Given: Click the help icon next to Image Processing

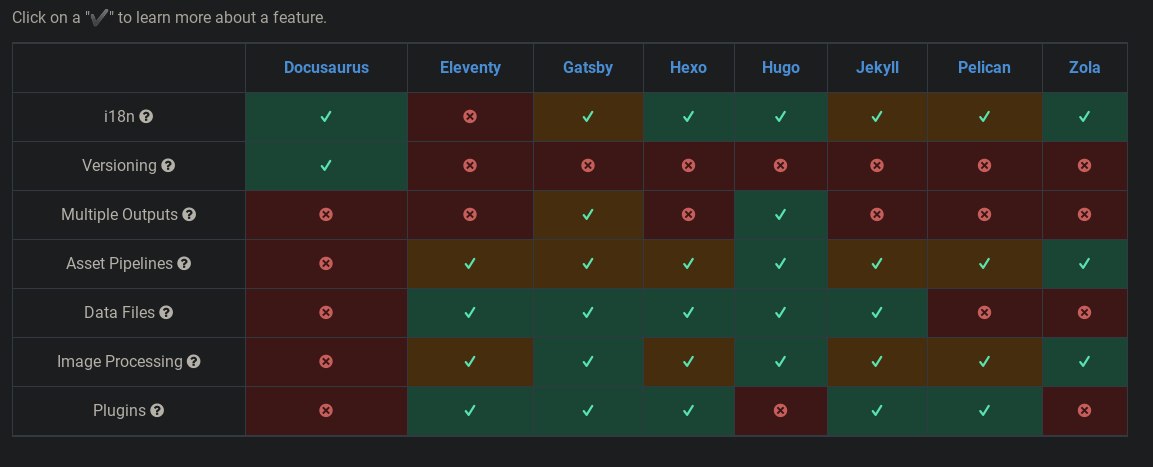Looking at the screenshot, I should (x=193, y=362).
